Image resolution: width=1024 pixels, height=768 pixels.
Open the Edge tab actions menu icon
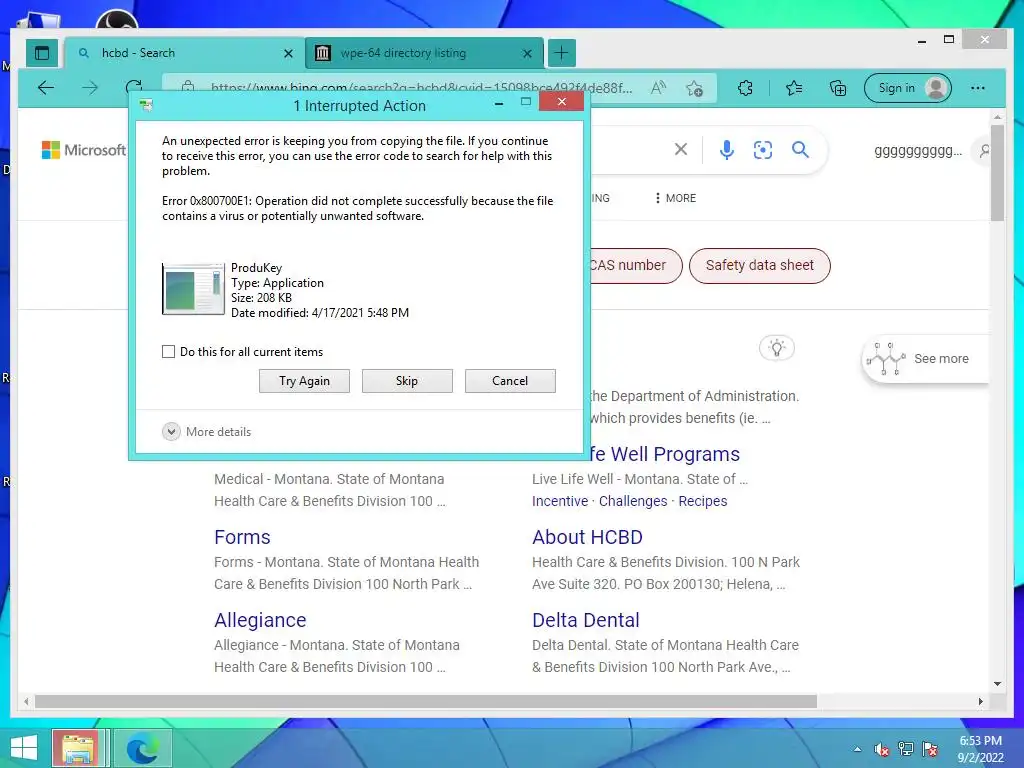(x=42, y=53)
